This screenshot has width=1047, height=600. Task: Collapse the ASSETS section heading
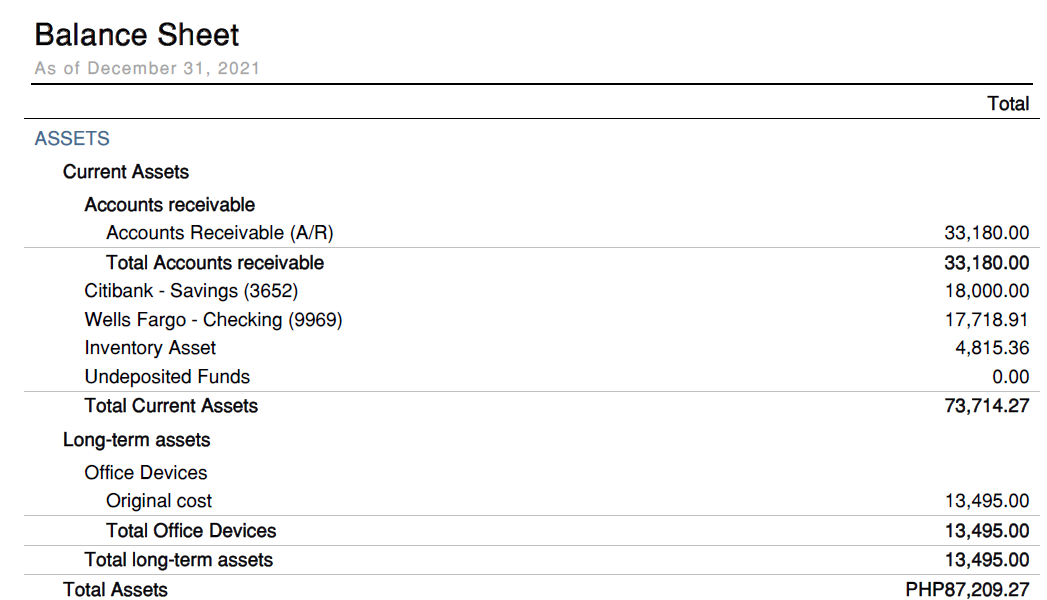pyautogui.click(x=72, y=138)
